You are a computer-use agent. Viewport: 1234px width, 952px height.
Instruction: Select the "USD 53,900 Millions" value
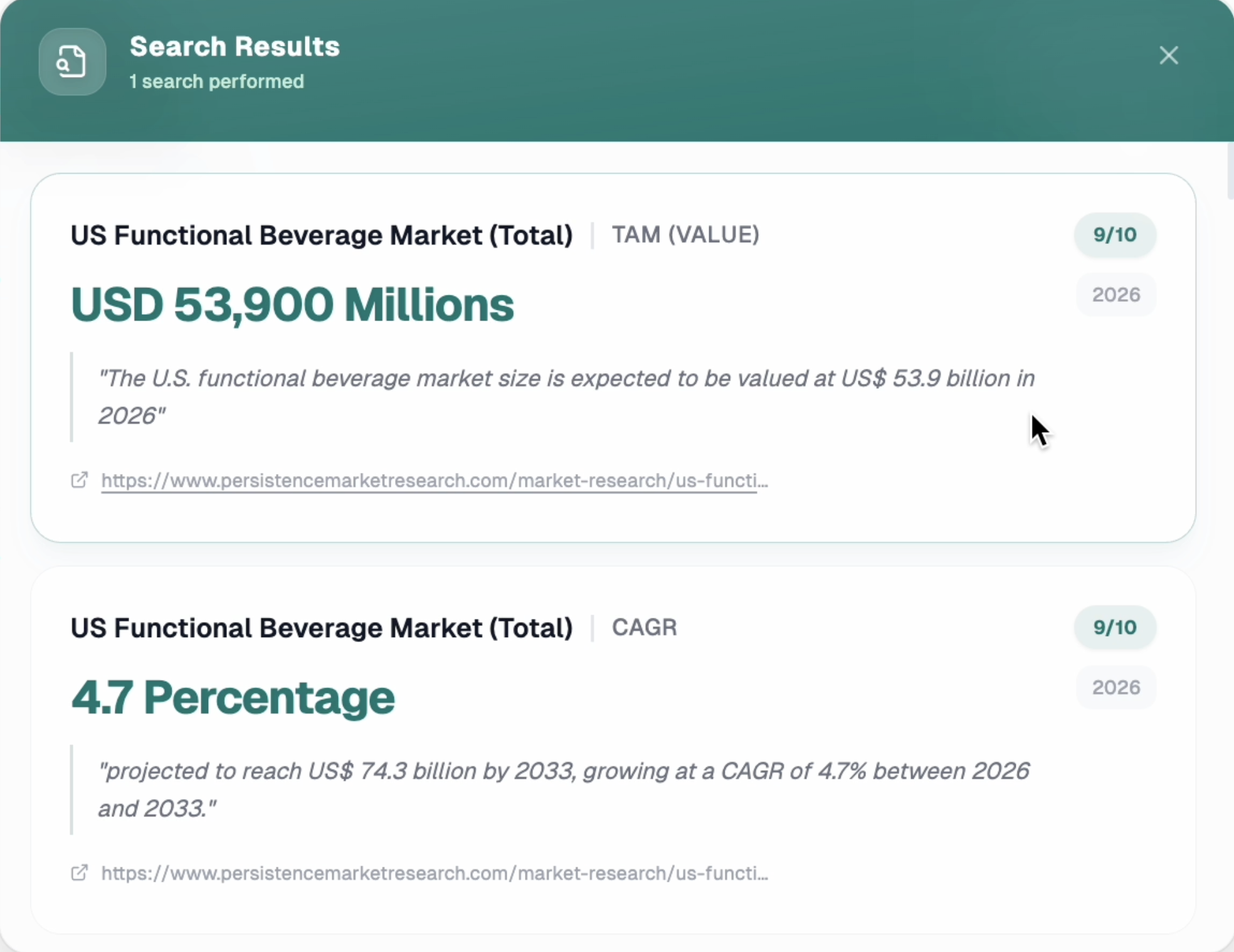coord(292,305)
